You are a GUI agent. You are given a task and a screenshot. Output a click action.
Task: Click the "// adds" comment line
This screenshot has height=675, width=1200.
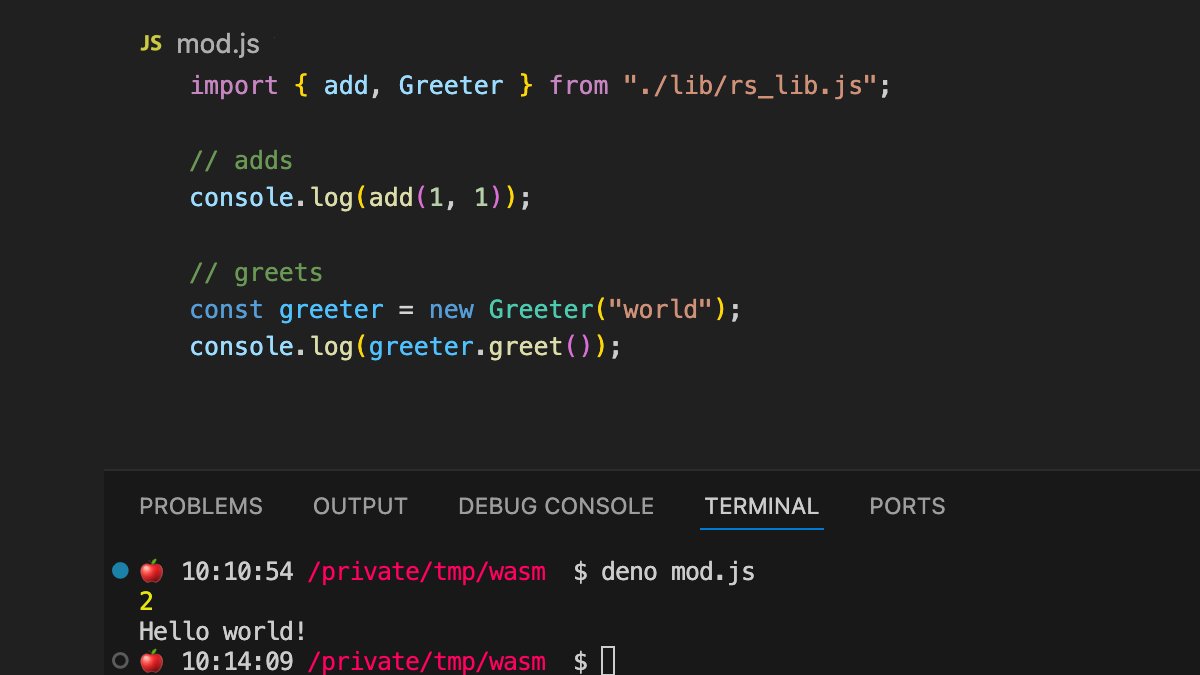click(x=241, y=160)
